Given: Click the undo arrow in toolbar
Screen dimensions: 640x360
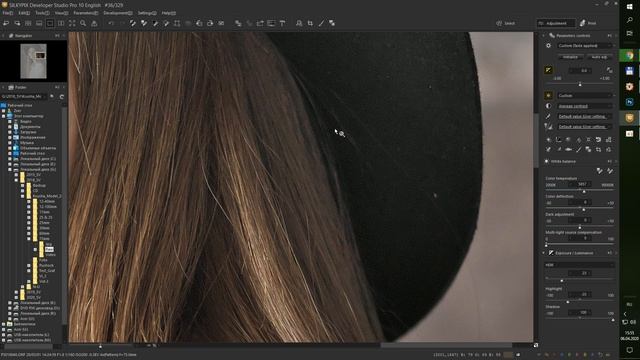Looking at the screenshot, I should point(111,23).
